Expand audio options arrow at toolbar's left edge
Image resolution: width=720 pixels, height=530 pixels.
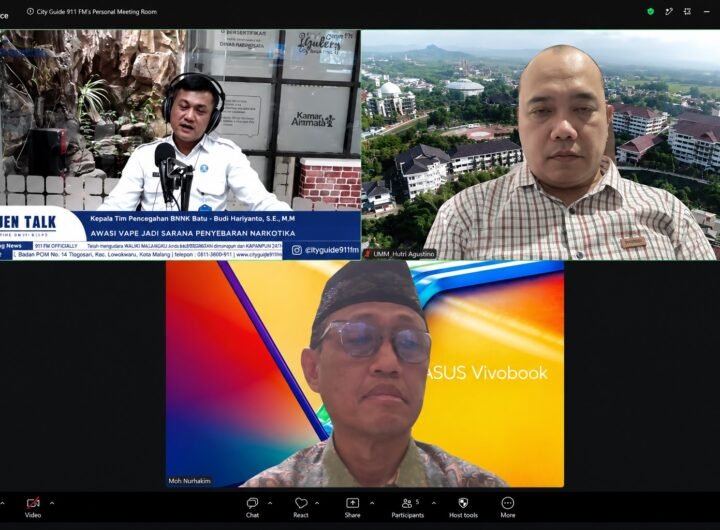click(x=2, y=503)
